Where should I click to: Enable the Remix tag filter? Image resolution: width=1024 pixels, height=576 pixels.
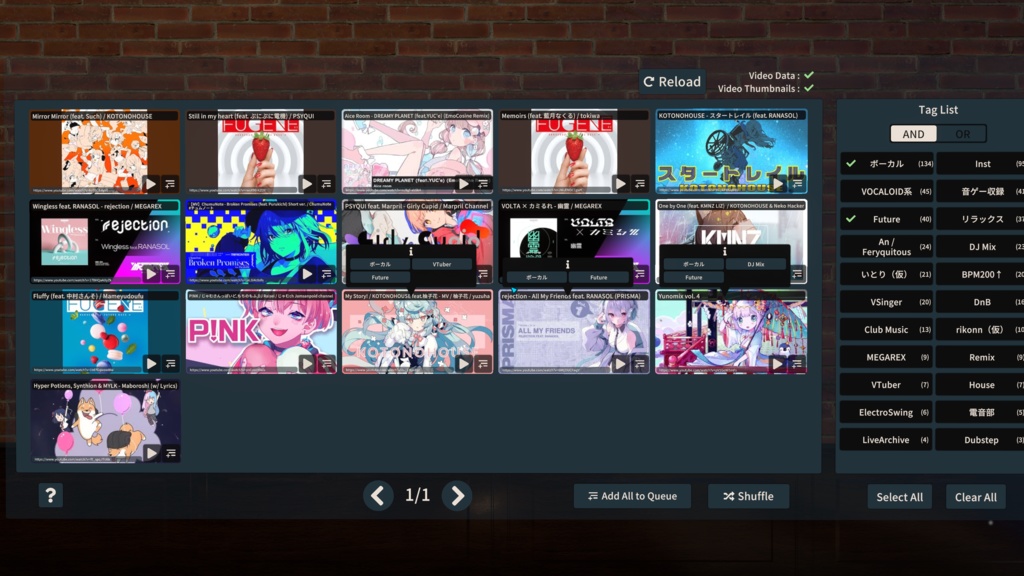[x=980, y=357]
